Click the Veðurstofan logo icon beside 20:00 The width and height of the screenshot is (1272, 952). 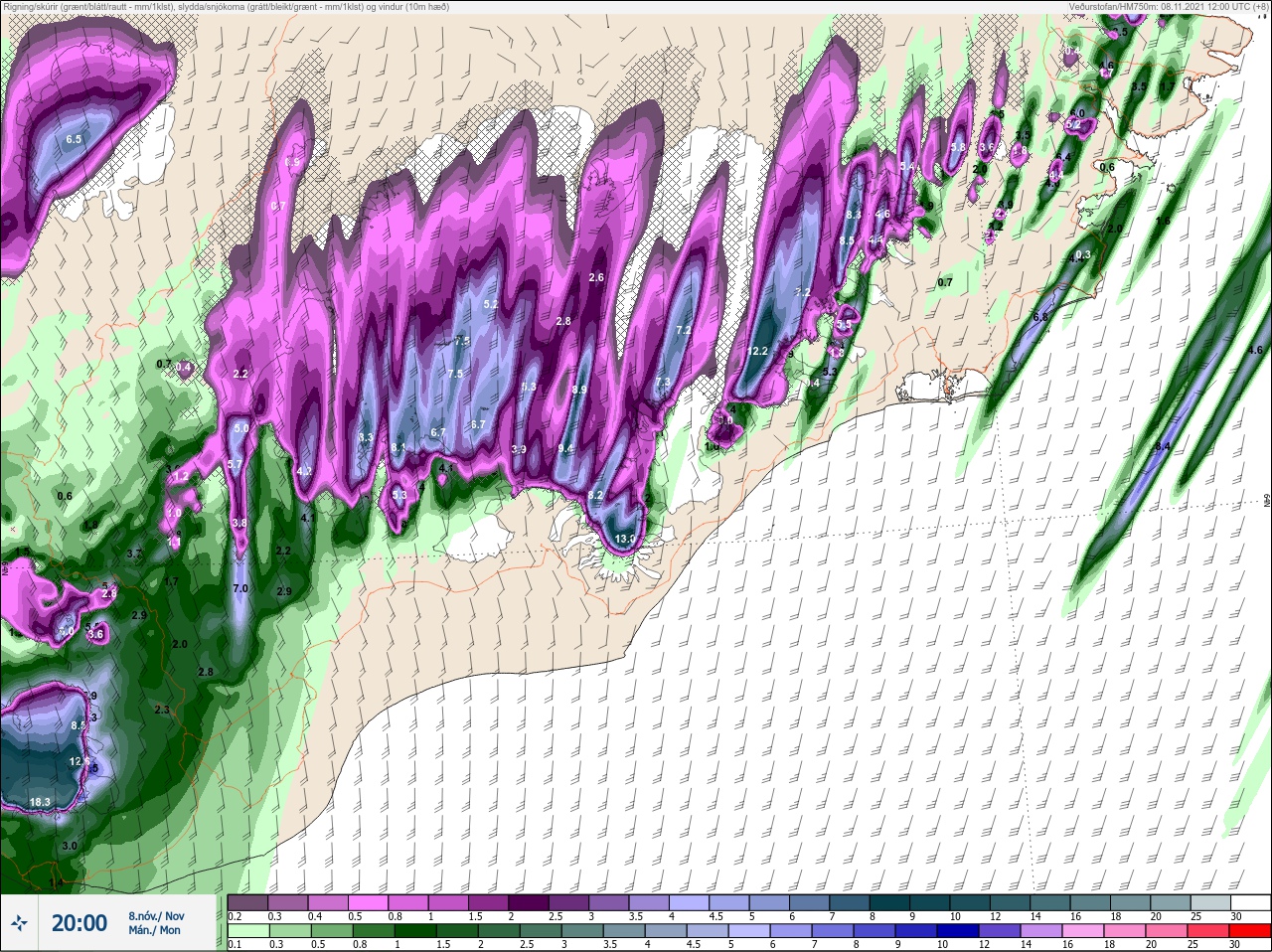(x=19, y=923)
